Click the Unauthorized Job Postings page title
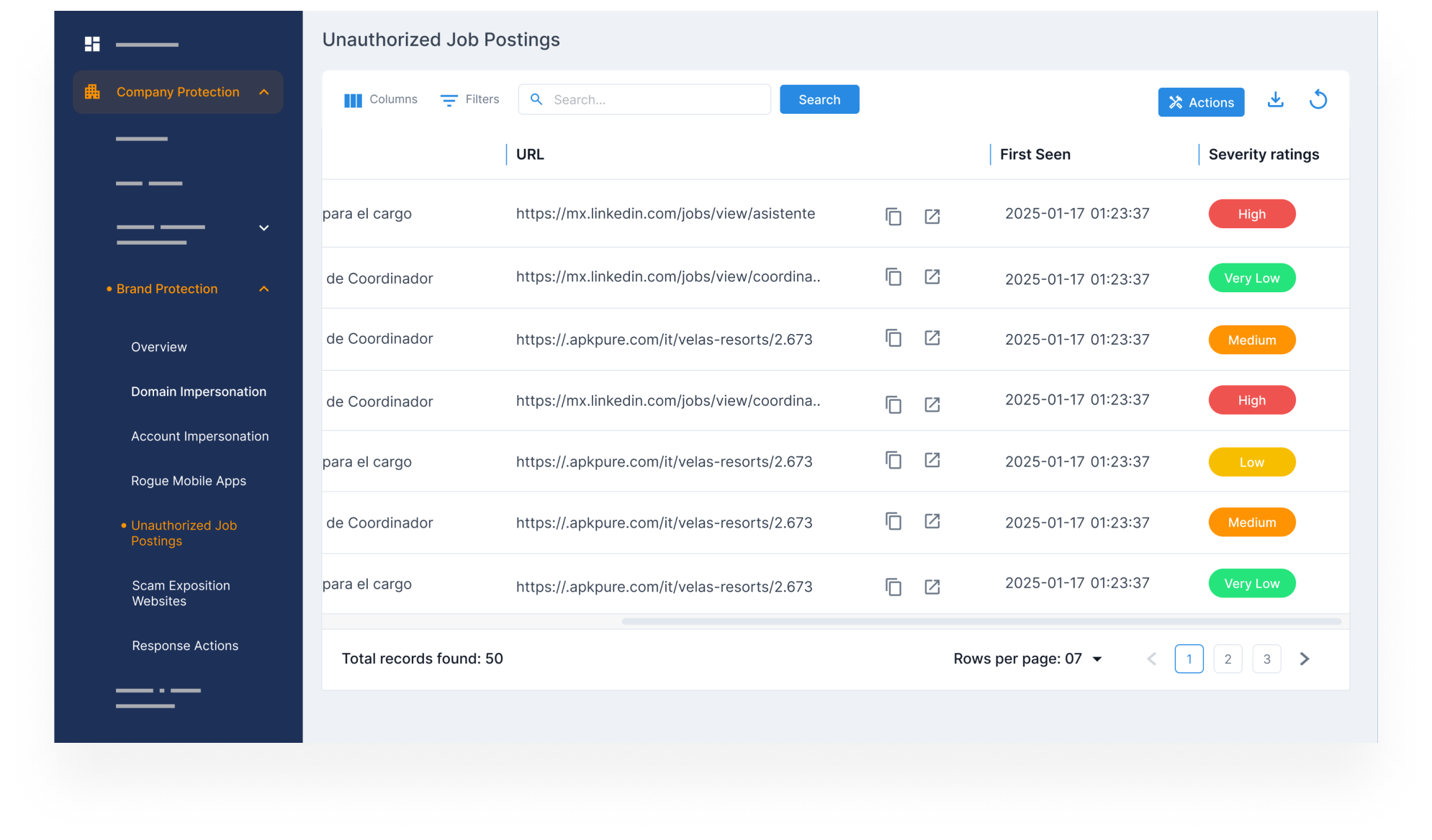The width and height of the screenshot is (1432, 840). 441,40
